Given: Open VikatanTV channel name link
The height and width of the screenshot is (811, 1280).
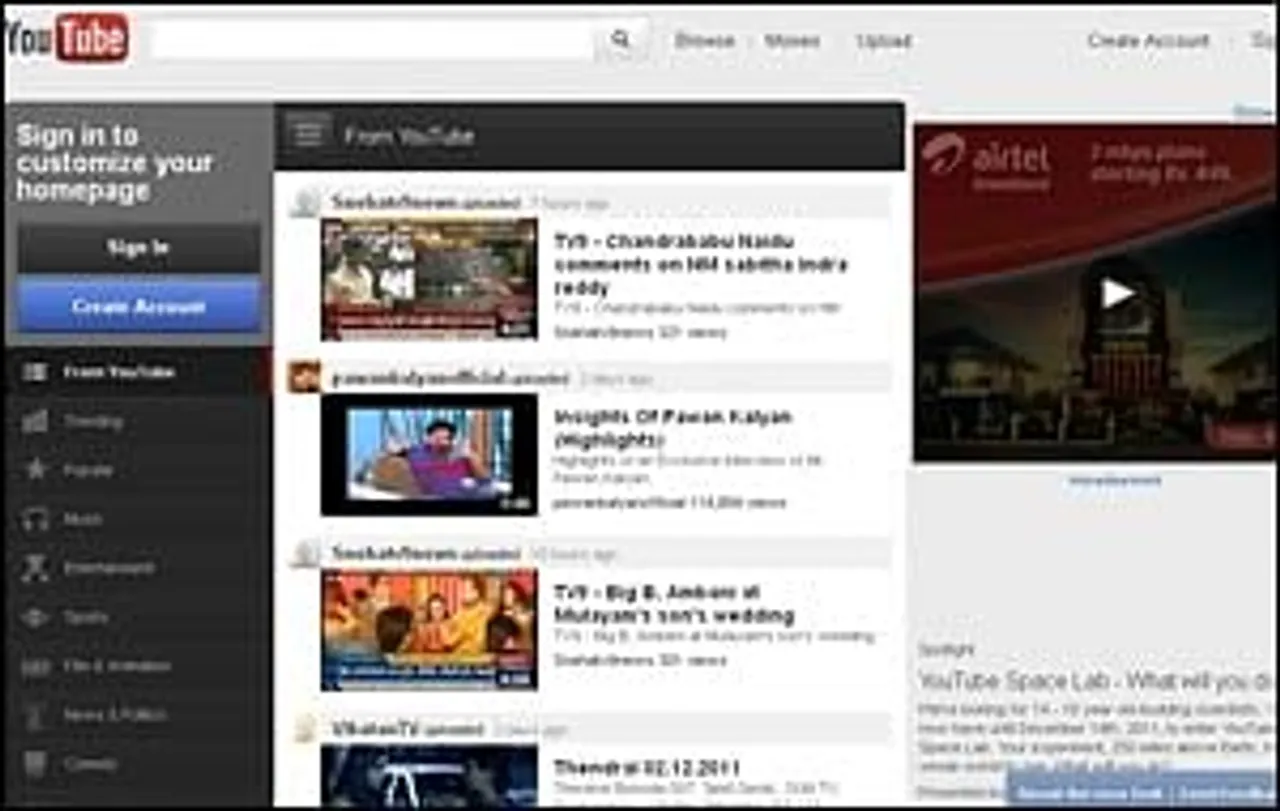Looking at the screenshot, I should click(375, 729).
